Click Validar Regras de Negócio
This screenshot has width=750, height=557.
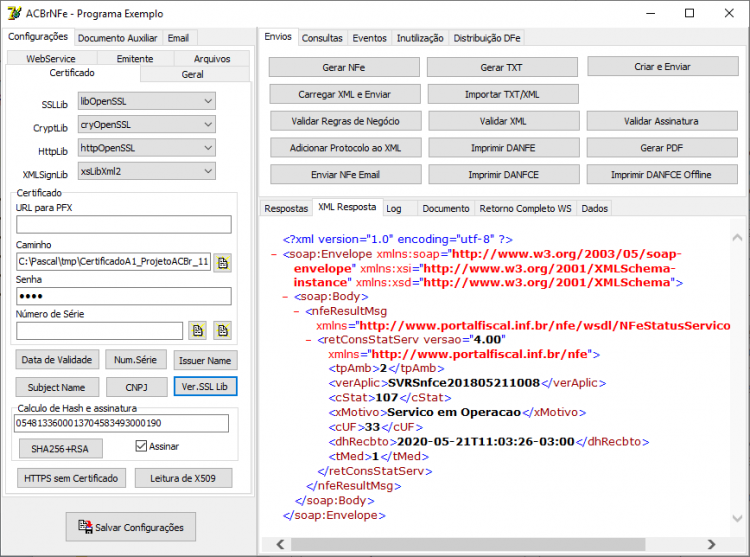345,121
